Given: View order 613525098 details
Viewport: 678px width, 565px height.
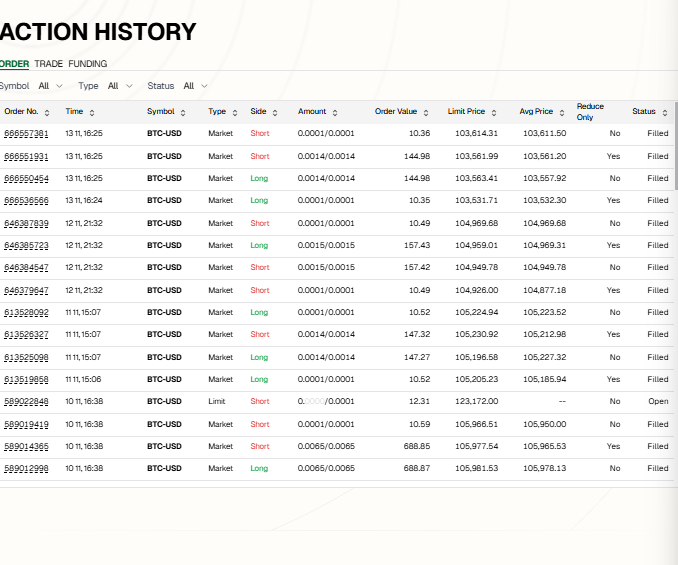Looking at the screenshot, I should 26,358.
